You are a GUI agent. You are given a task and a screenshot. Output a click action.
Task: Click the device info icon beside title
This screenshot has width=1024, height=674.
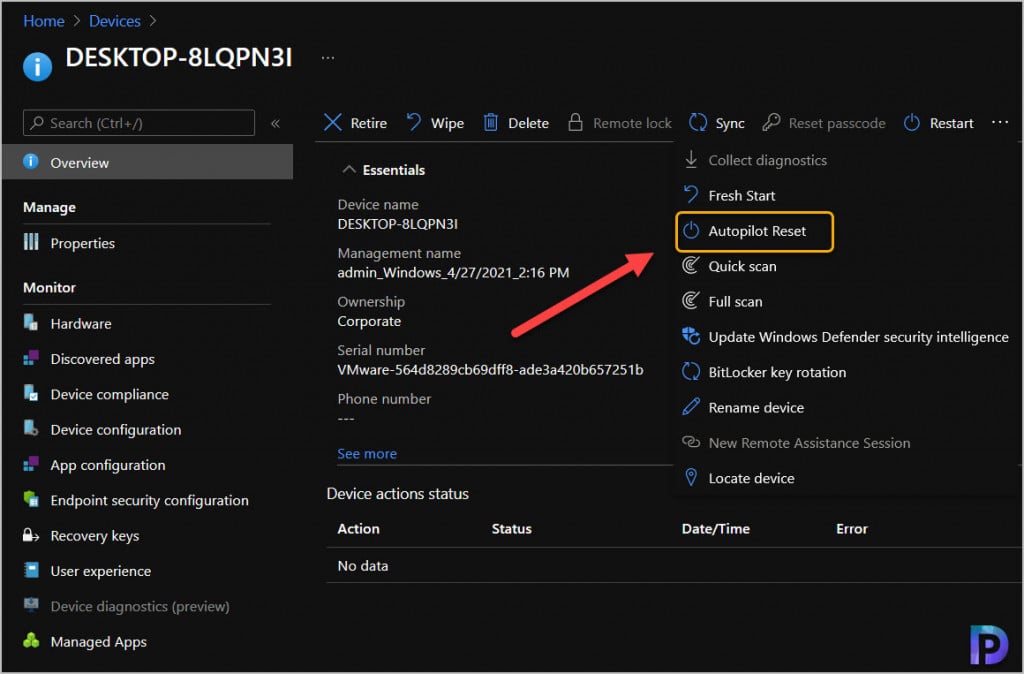pyautogui.click(x=37, y=66)
